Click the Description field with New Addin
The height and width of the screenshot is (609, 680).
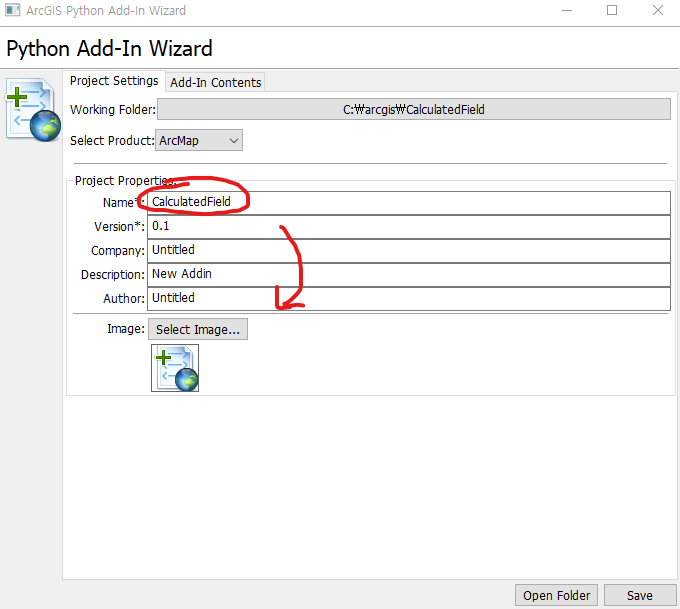click(409, 275)
